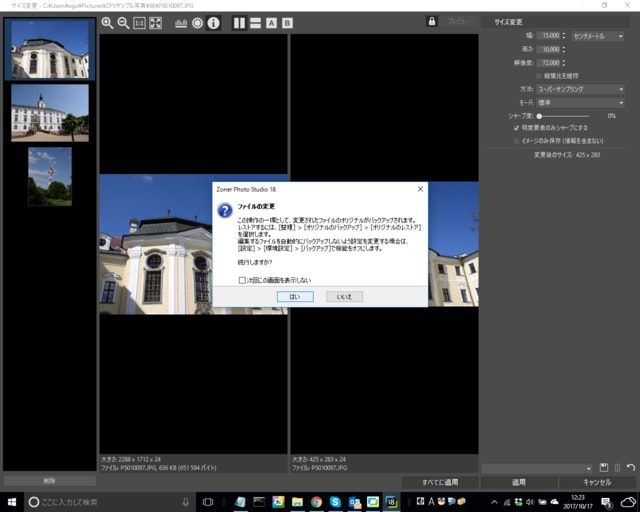
Task: Enable 縦横比を維持 aspect ratio checkbox
Action: pos(538,76)
